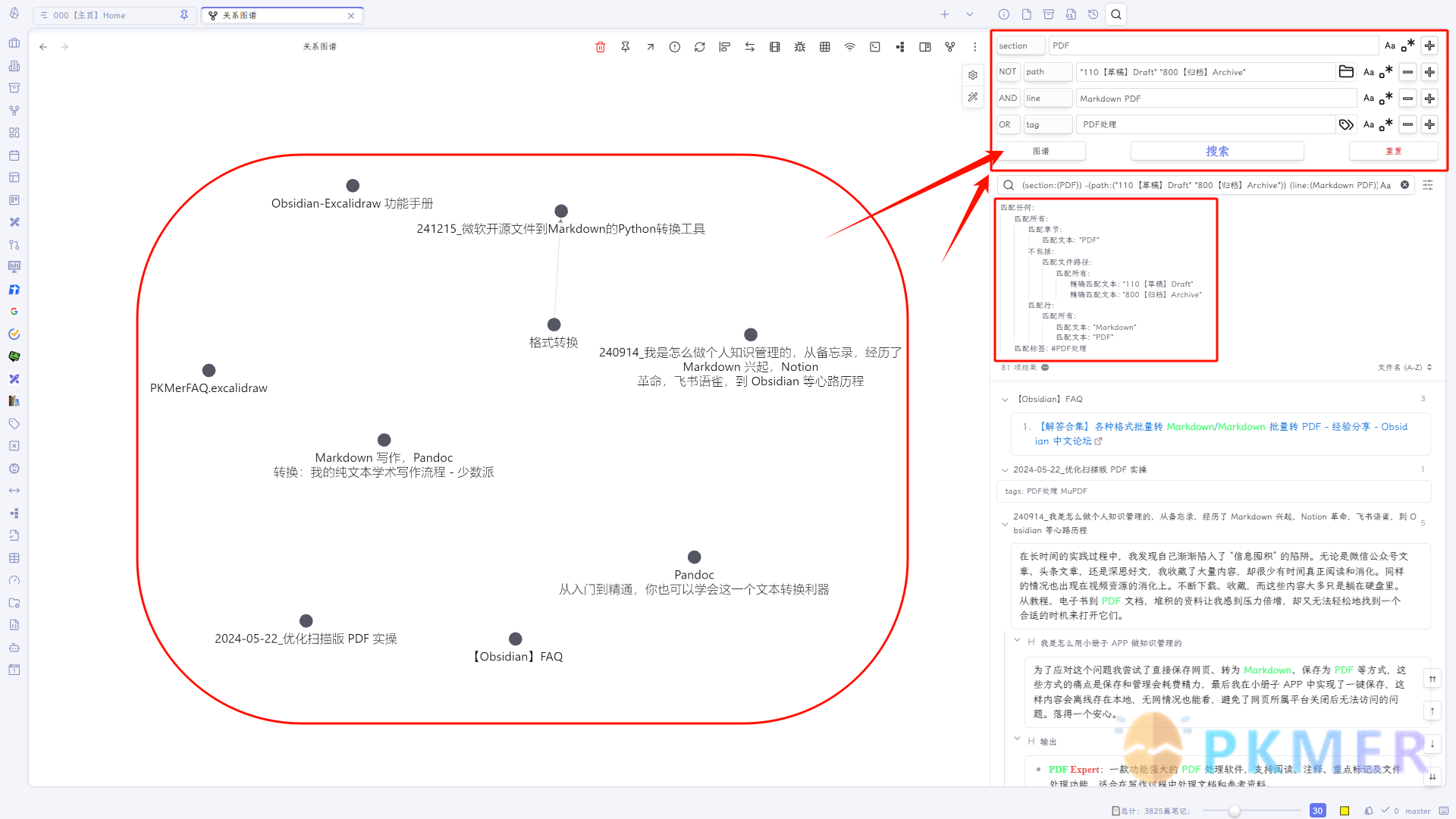Open the section operator dropdown

point(1020,45)
